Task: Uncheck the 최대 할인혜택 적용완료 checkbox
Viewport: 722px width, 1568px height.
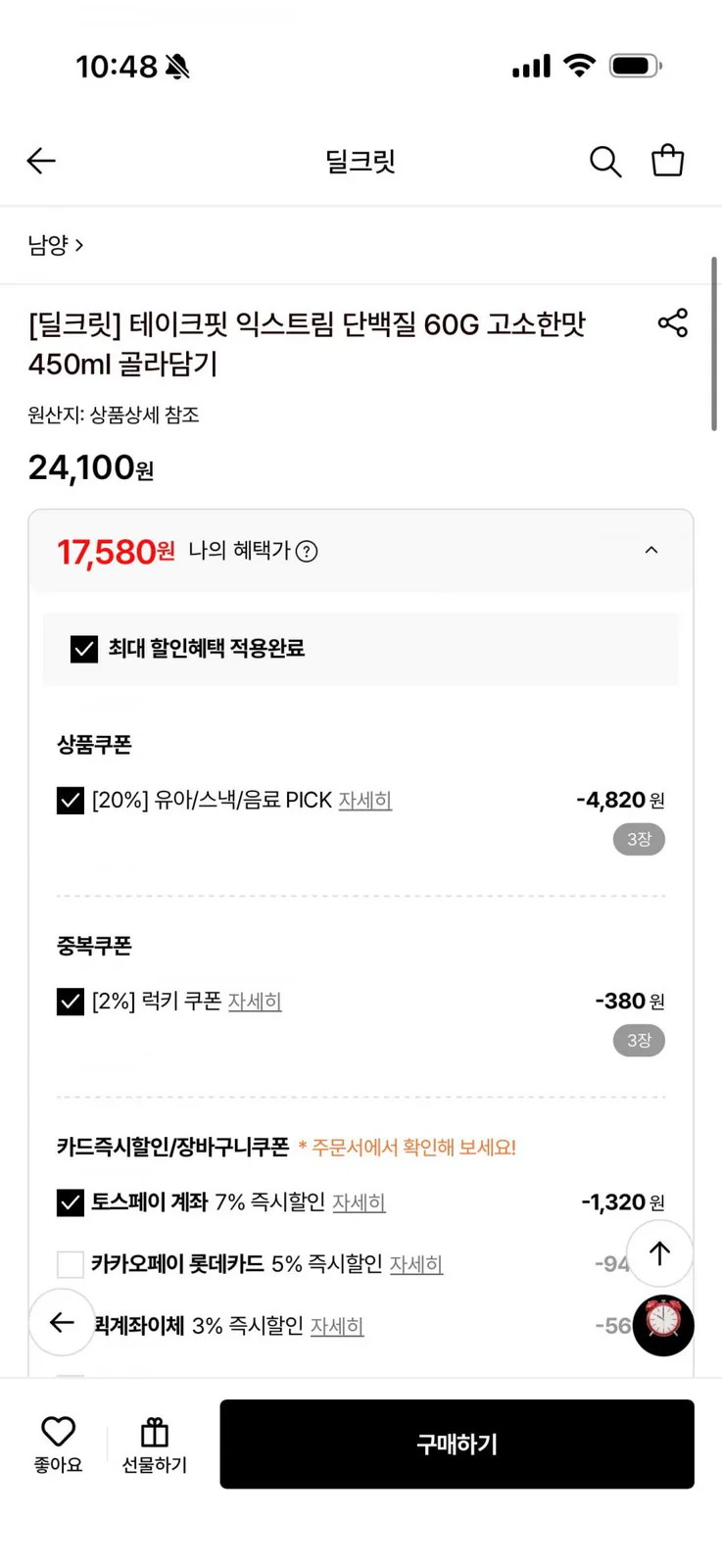Action: [x=84, y=649]
